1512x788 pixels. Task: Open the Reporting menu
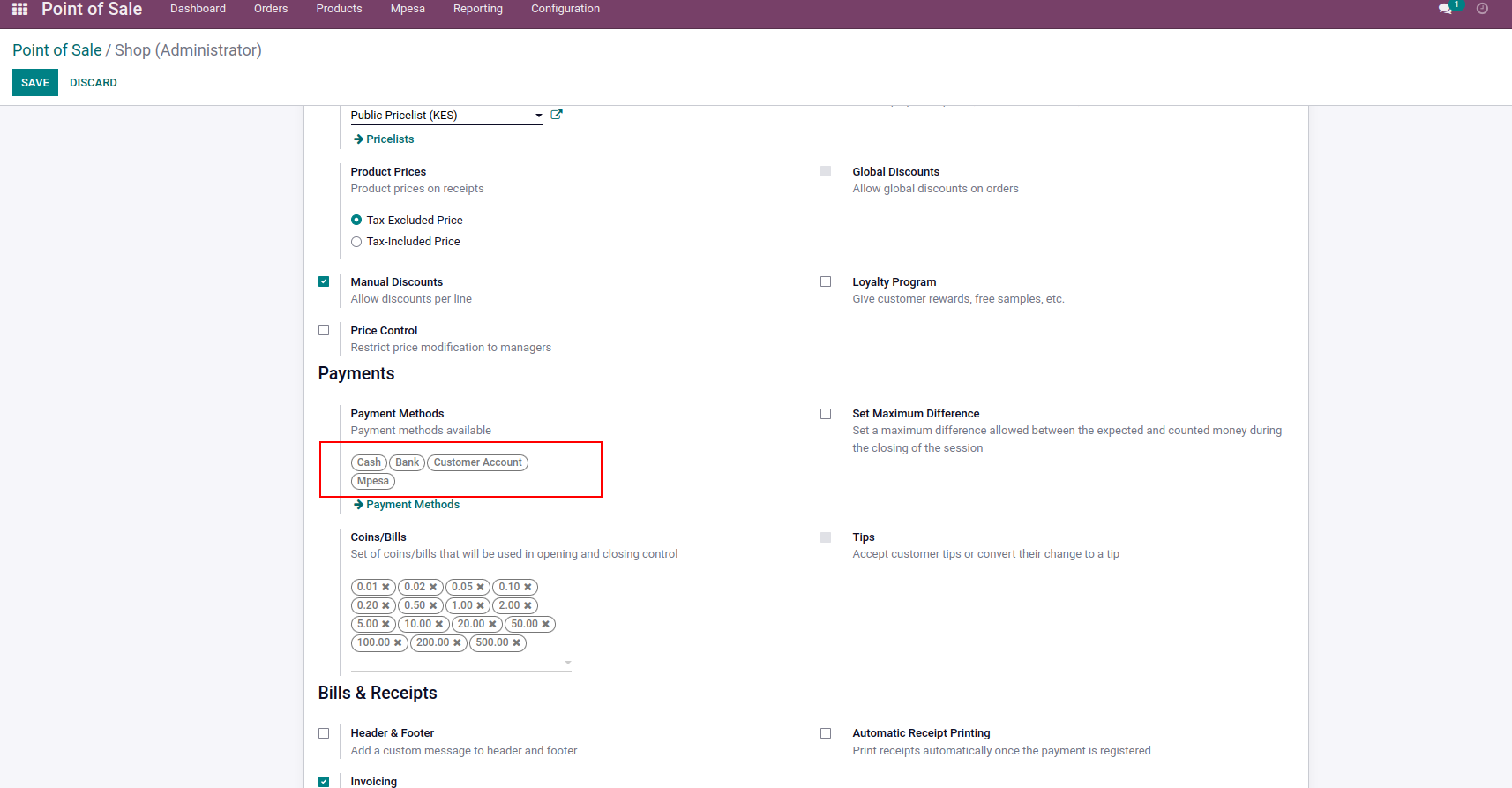click(x=477, y=9)
